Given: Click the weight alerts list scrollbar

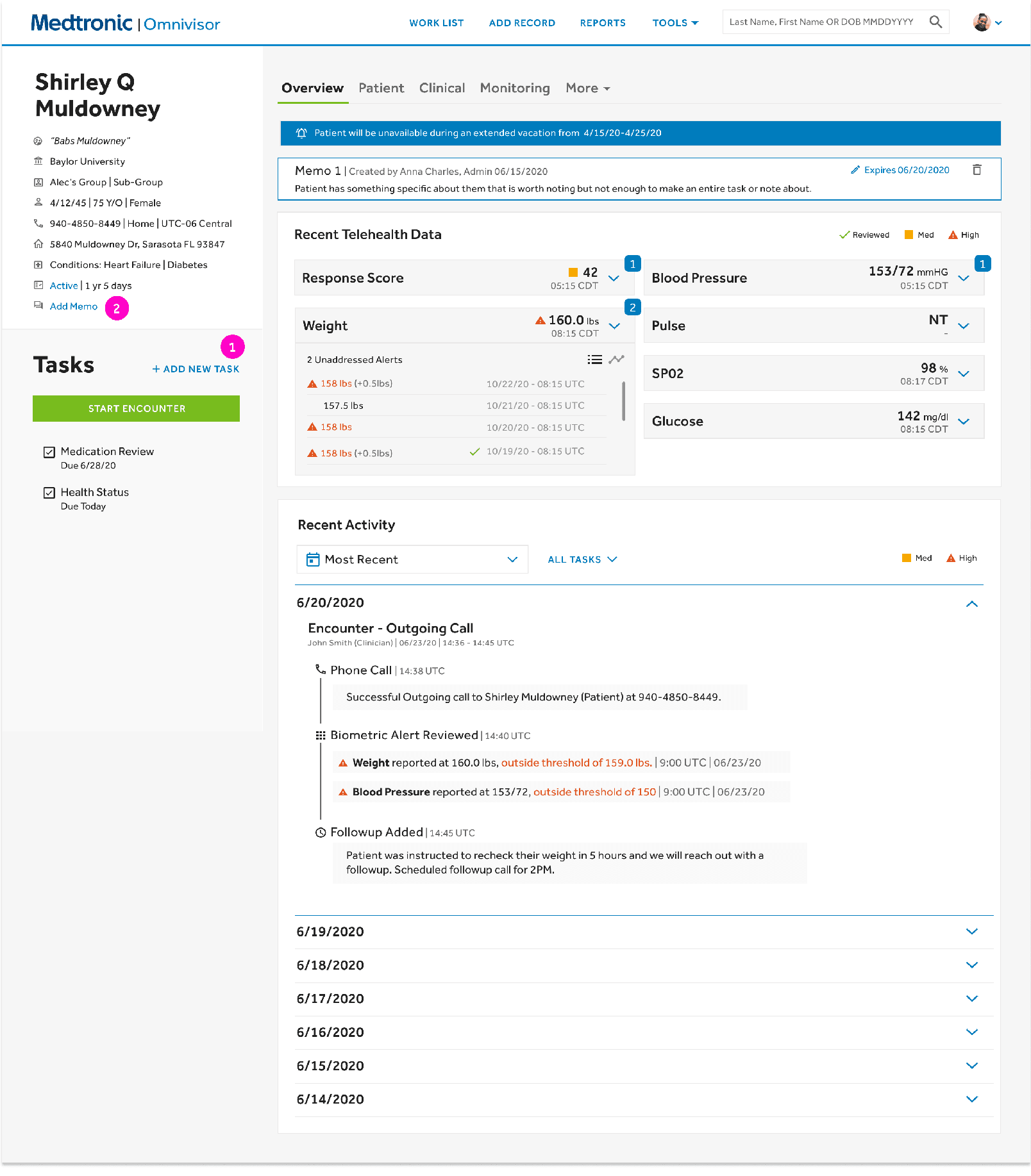Looking at the screenshot, I should coord(623,401).
